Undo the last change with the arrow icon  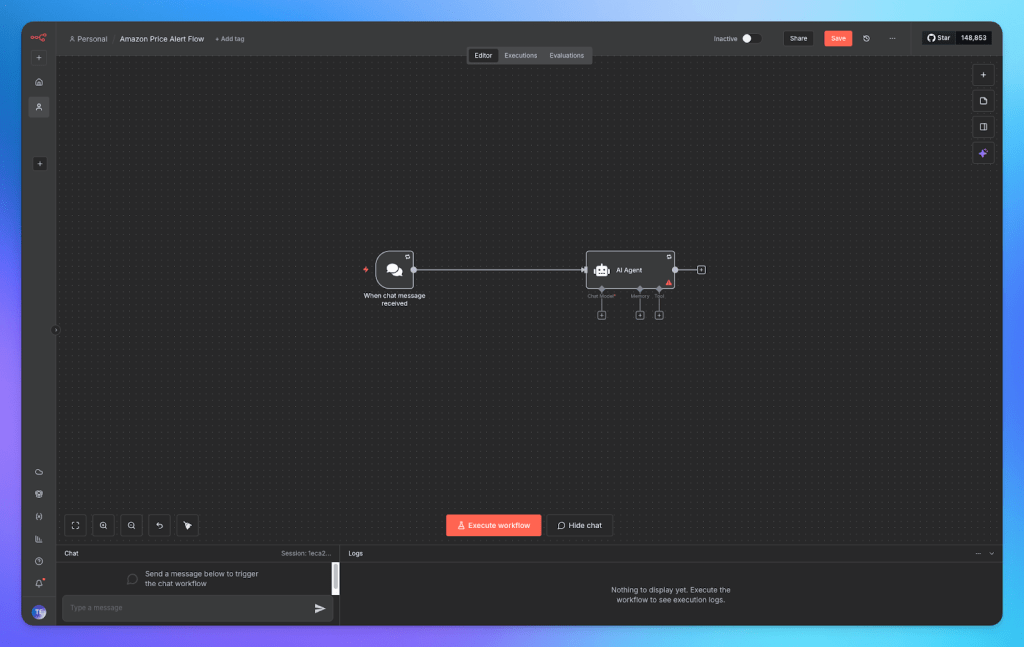click(159, 525)
